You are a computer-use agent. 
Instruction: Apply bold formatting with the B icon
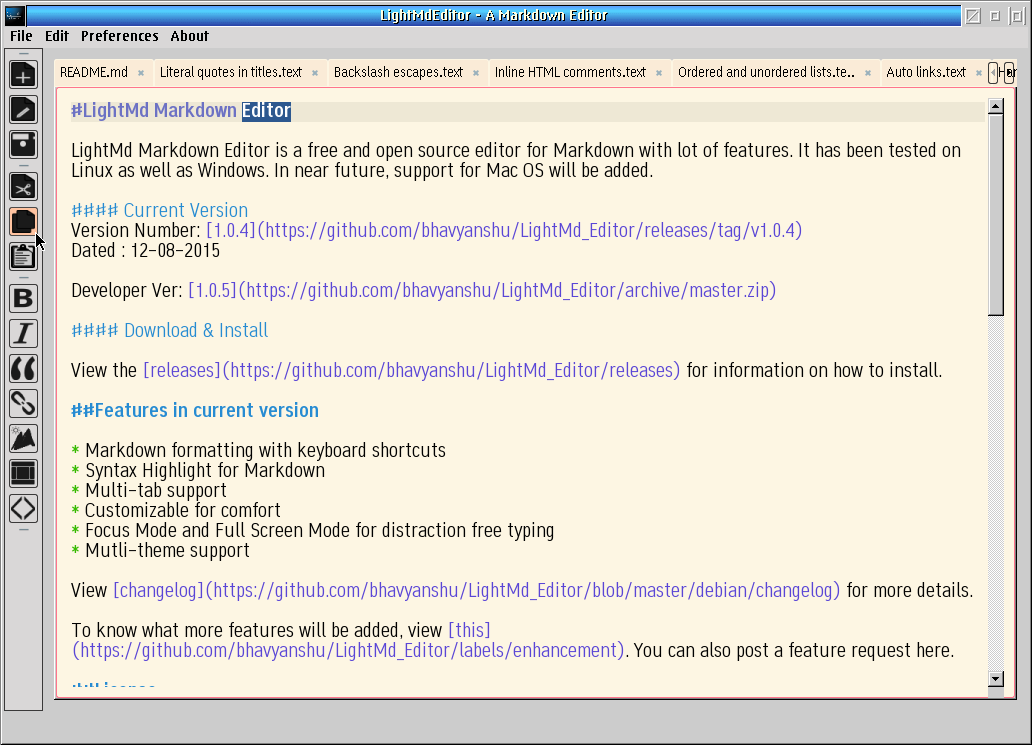[x=22, y=297]
